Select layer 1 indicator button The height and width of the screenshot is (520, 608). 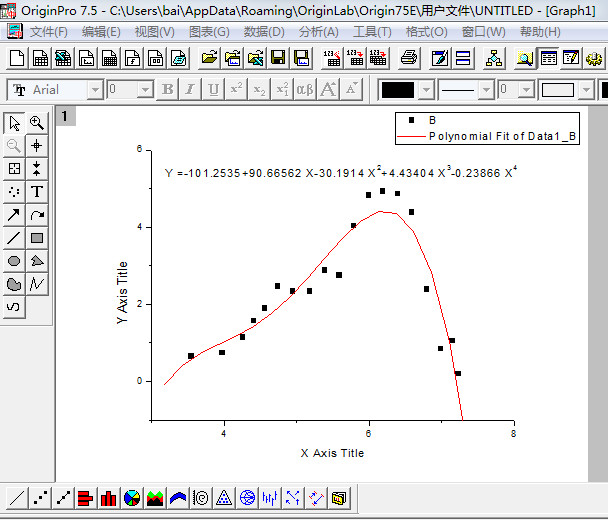click(65, 116)
